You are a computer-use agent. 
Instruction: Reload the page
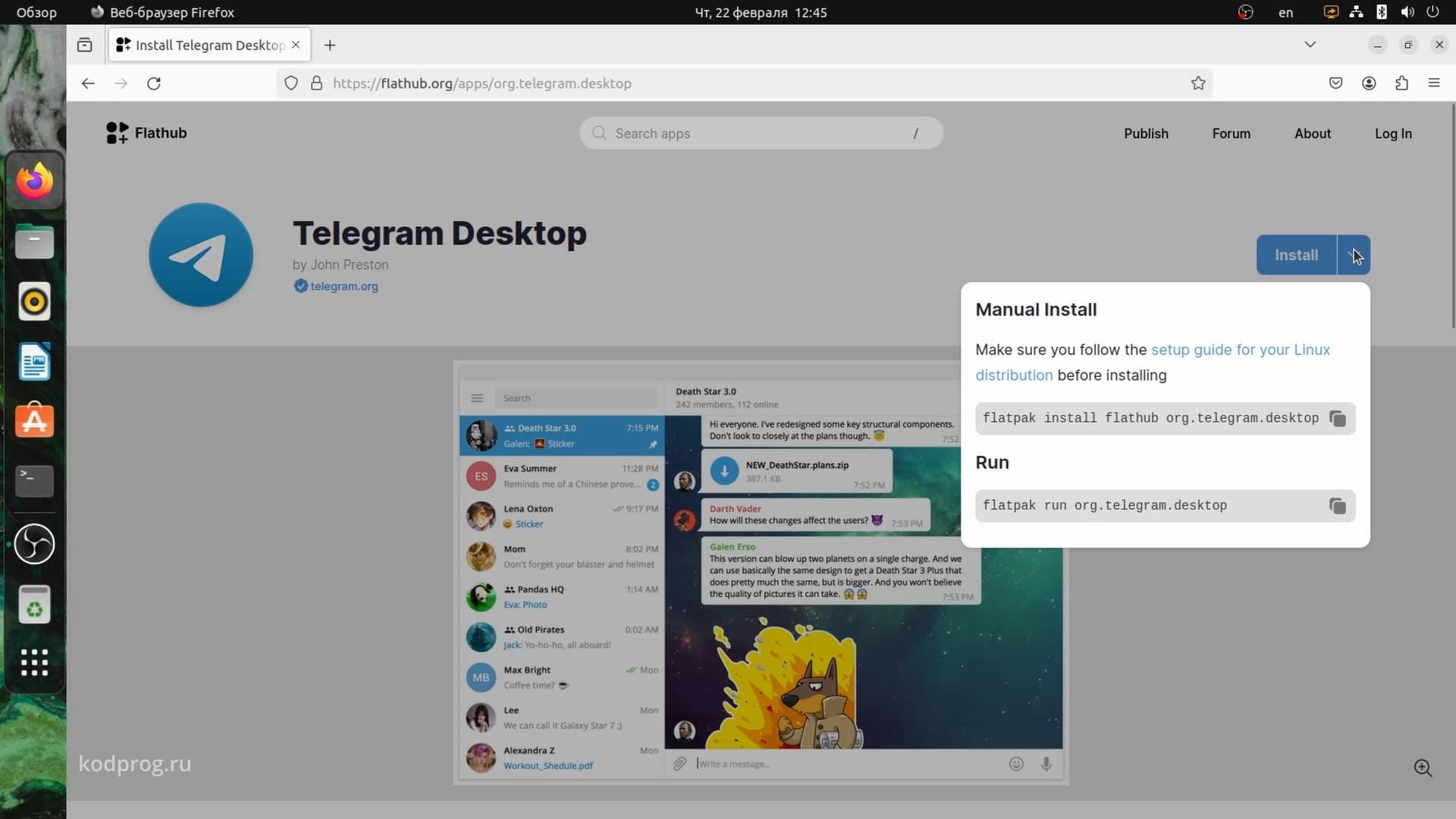(154, 83)
